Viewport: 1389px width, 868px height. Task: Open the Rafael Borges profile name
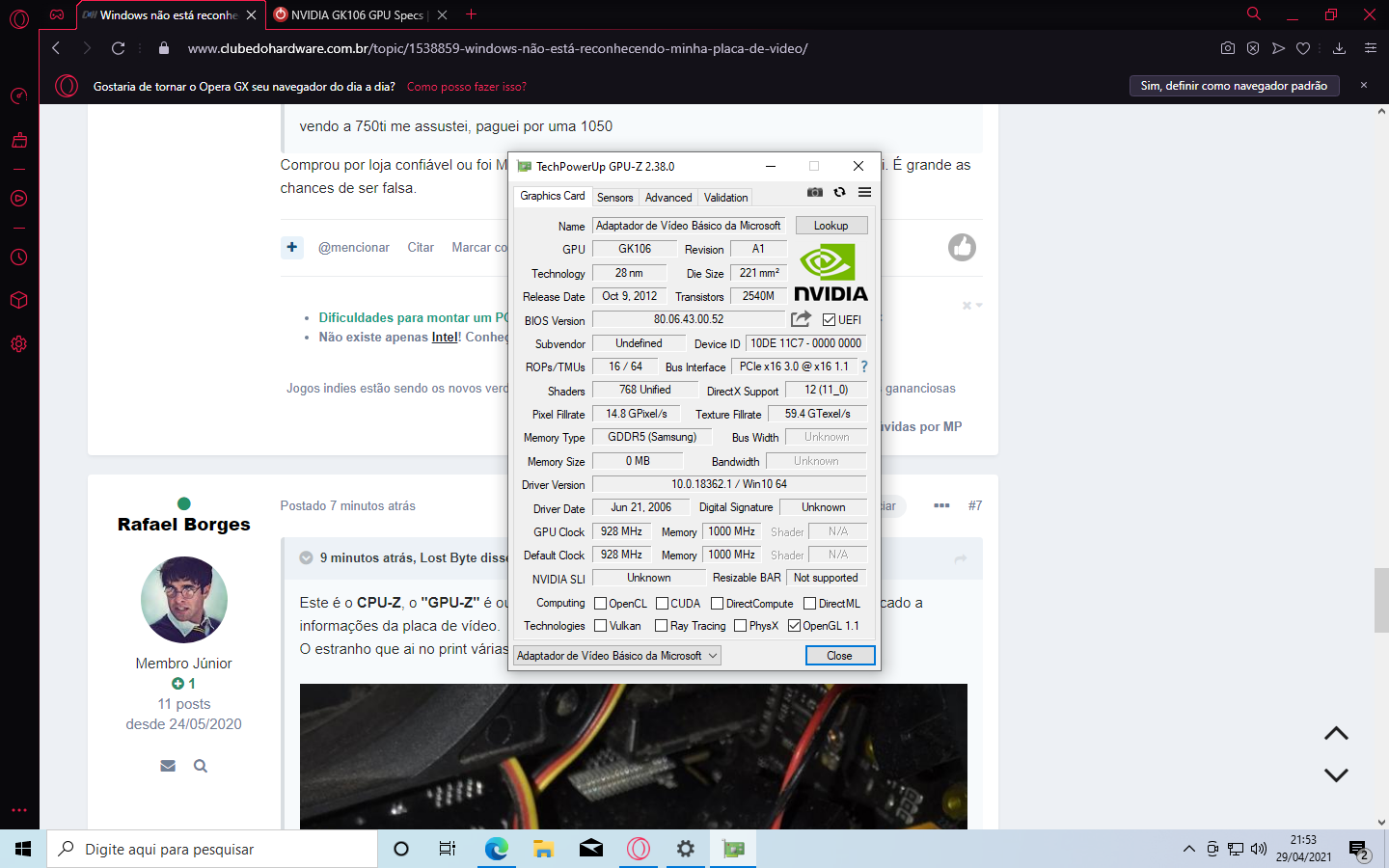183,525
